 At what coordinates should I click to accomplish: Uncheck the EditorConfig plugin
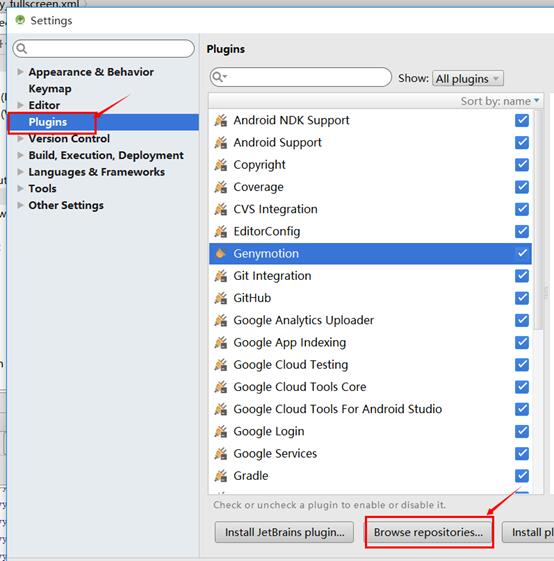(522, 231)
